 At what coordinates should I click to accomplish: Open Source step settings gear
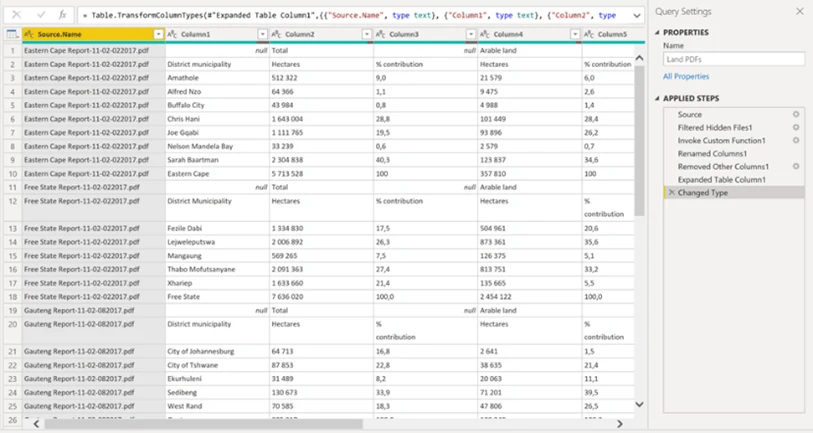(796, 114)
